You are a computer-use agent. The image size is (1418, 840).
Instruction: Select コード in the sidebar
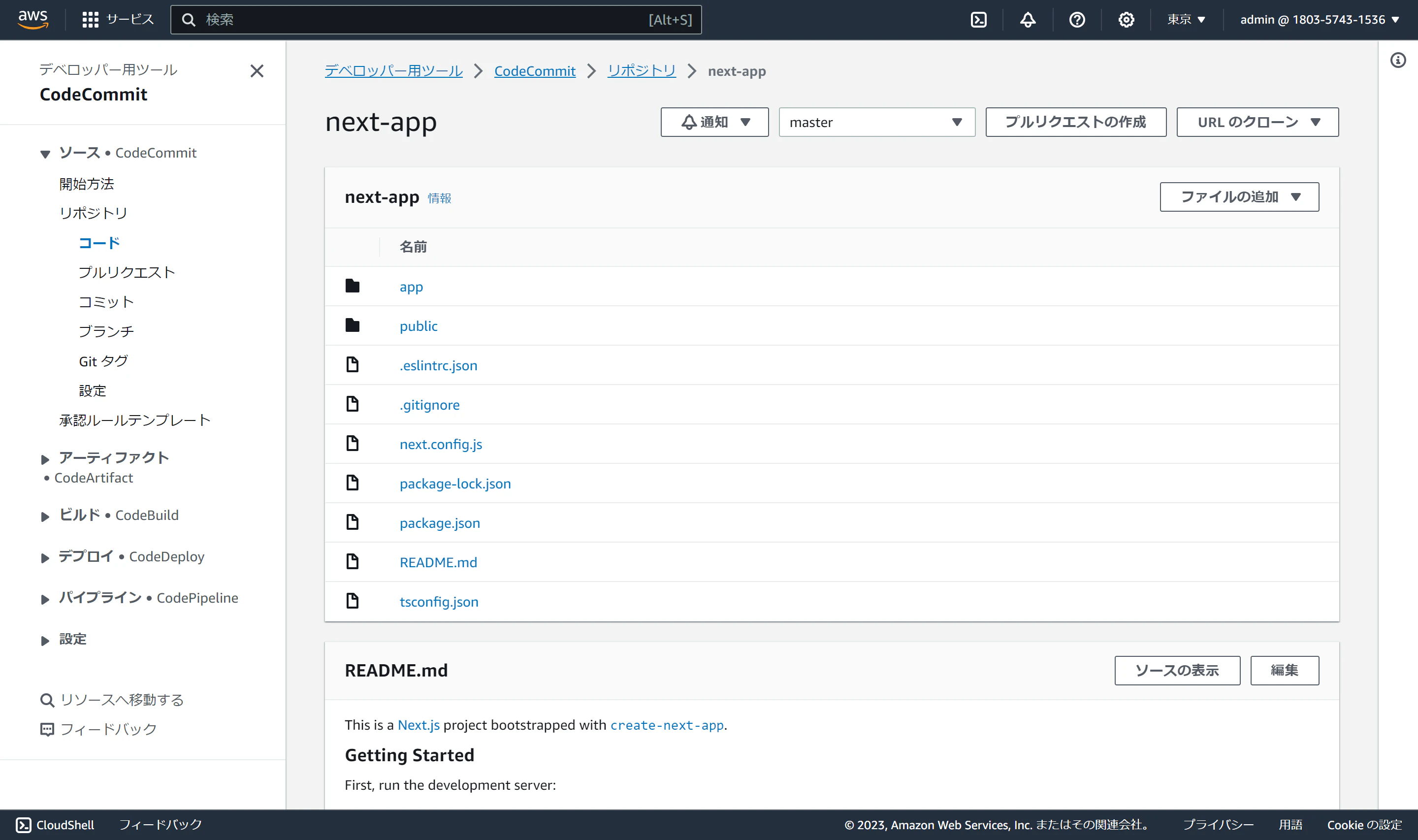click(98, 242)
